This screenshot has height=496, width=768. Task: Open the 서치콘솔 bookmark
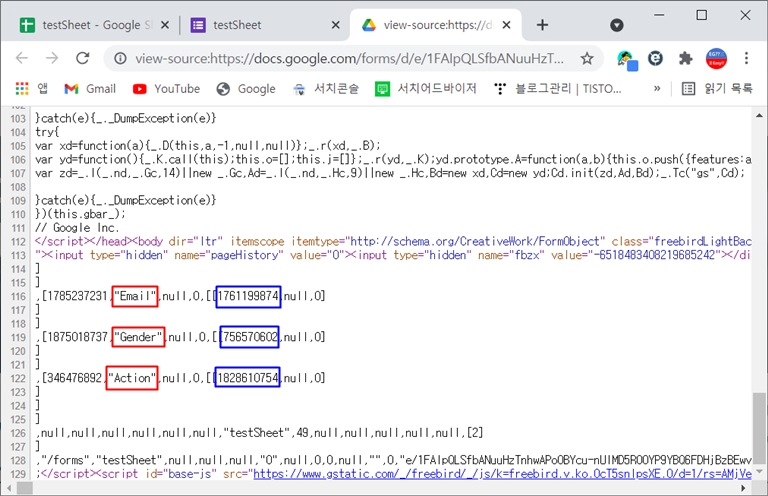[x=326, y=89]
